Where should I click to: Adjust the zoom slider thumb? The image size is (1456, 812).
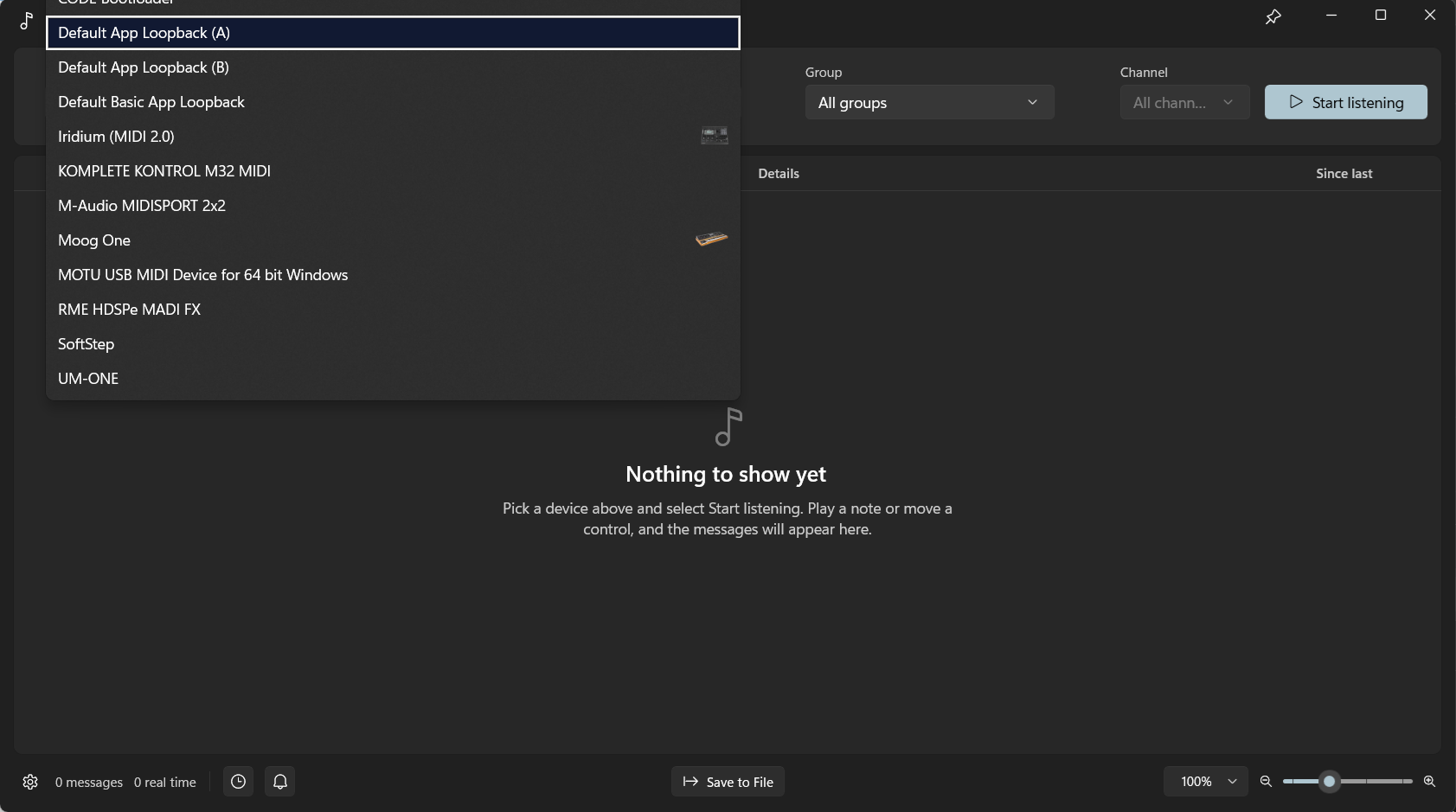[1330, 782]
